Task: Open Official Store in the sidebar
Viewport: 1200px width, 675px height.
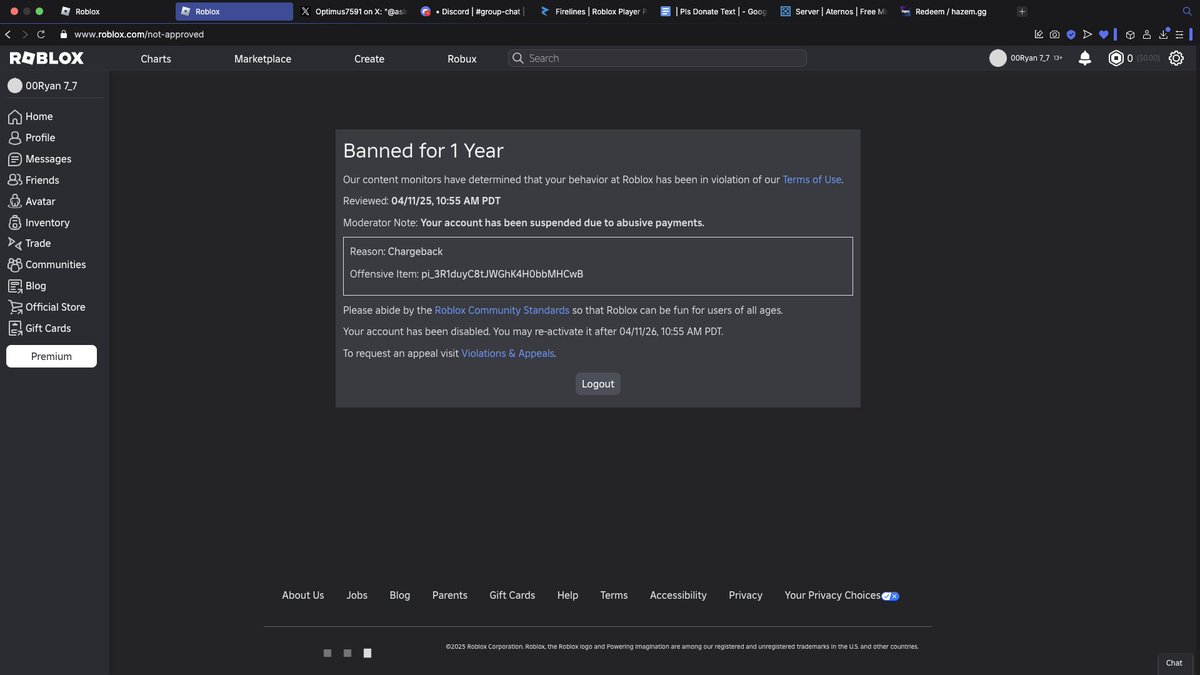Action: 46,307
